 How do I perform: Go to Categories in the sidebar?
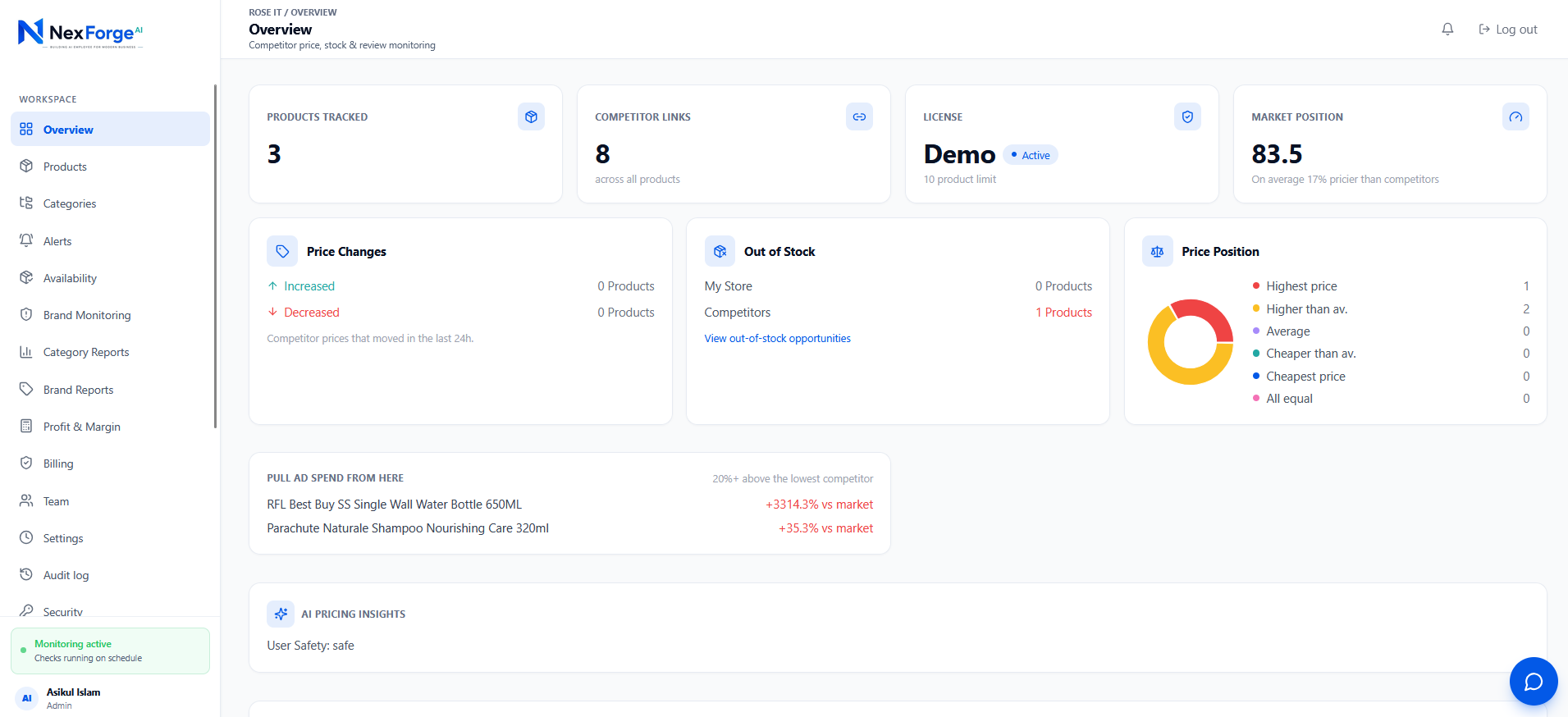(x=110, y=203)
